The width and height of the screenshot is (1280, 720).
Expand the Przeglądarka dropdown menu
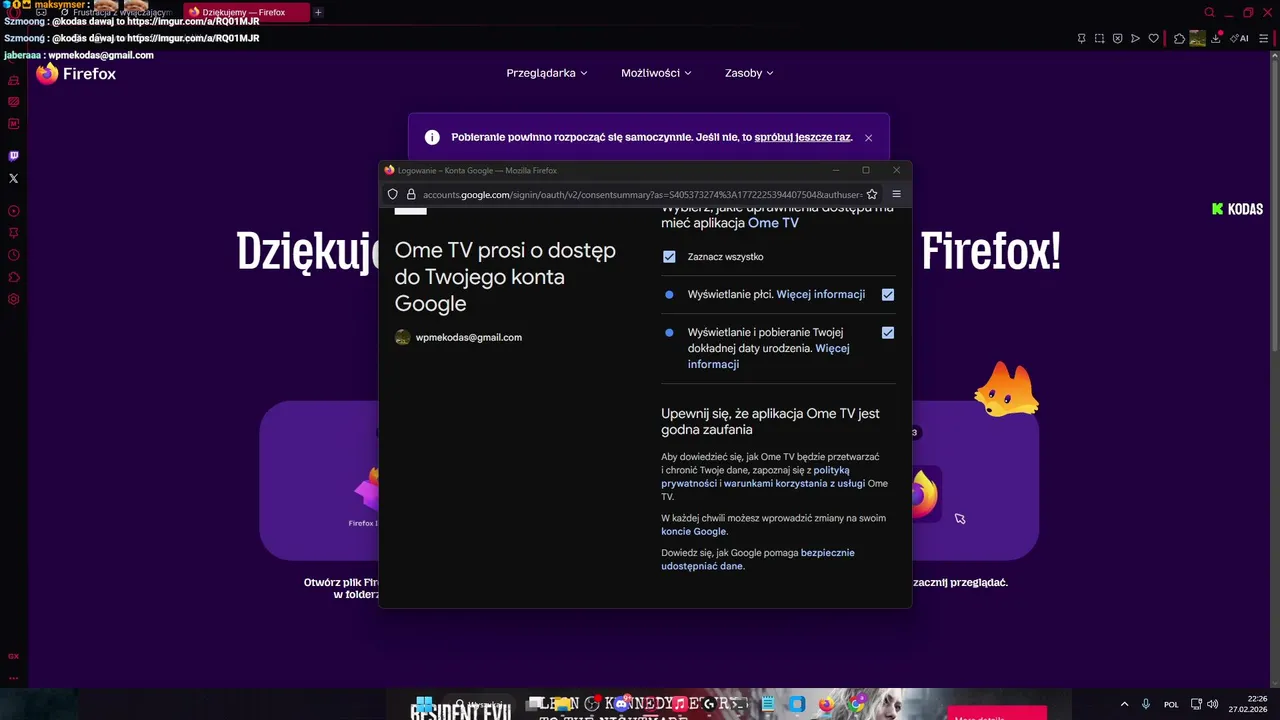[547, 73]
